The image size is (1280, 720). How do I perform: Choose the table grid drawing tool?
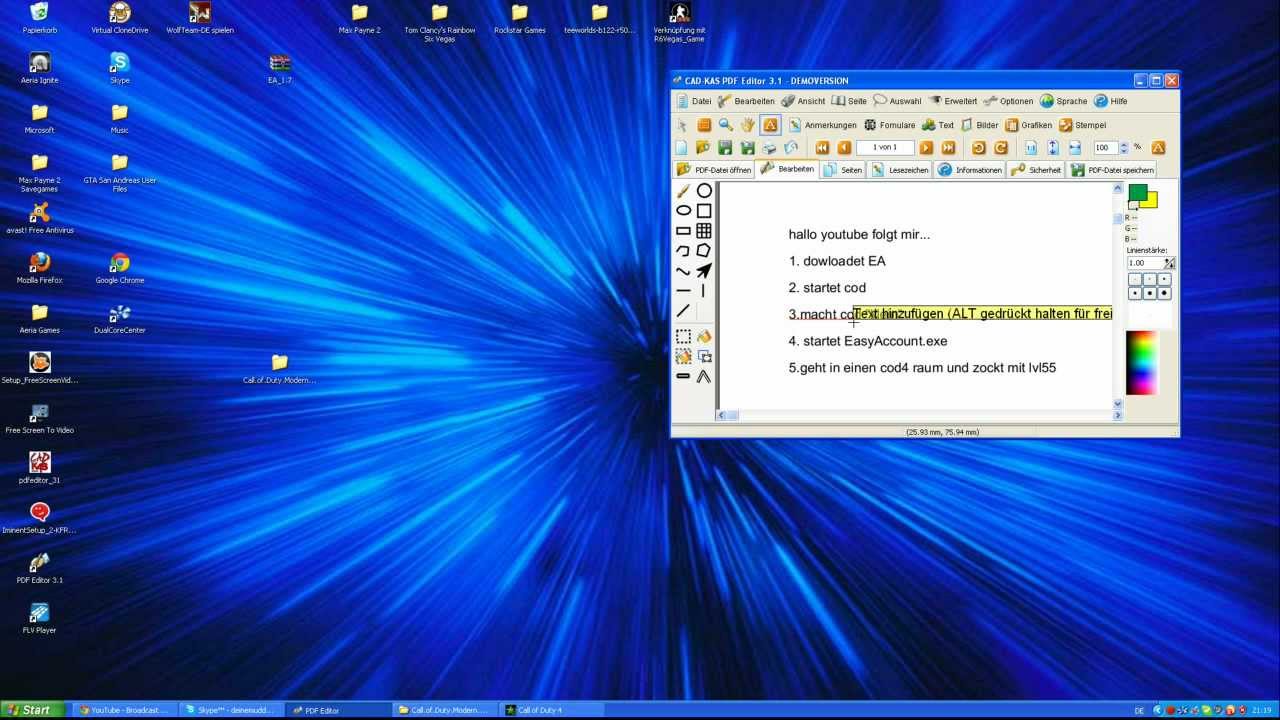[x=704, y=230]
